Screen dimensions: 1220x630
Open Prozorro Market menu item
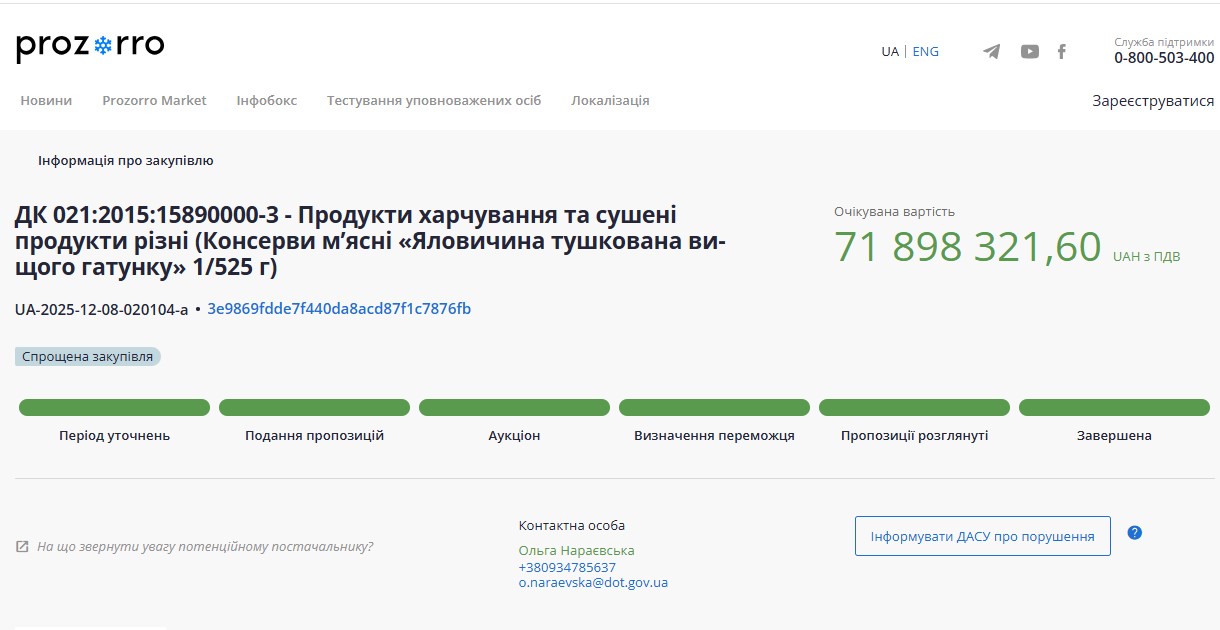point(154,101)
